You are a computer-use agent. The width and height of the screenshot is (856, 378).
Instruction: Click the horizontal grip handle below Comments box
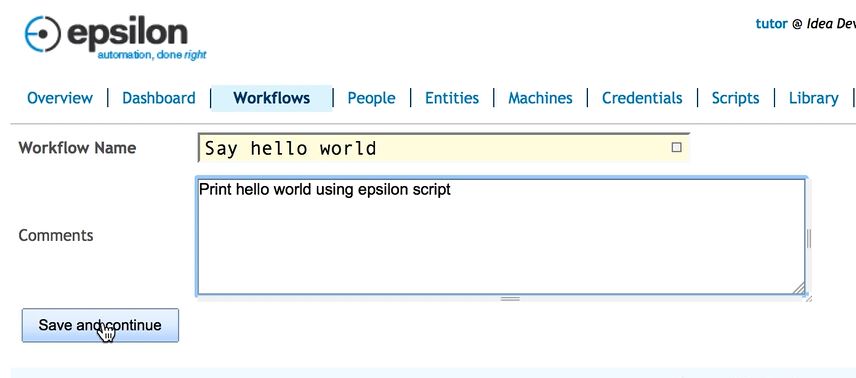coord(510,299)
